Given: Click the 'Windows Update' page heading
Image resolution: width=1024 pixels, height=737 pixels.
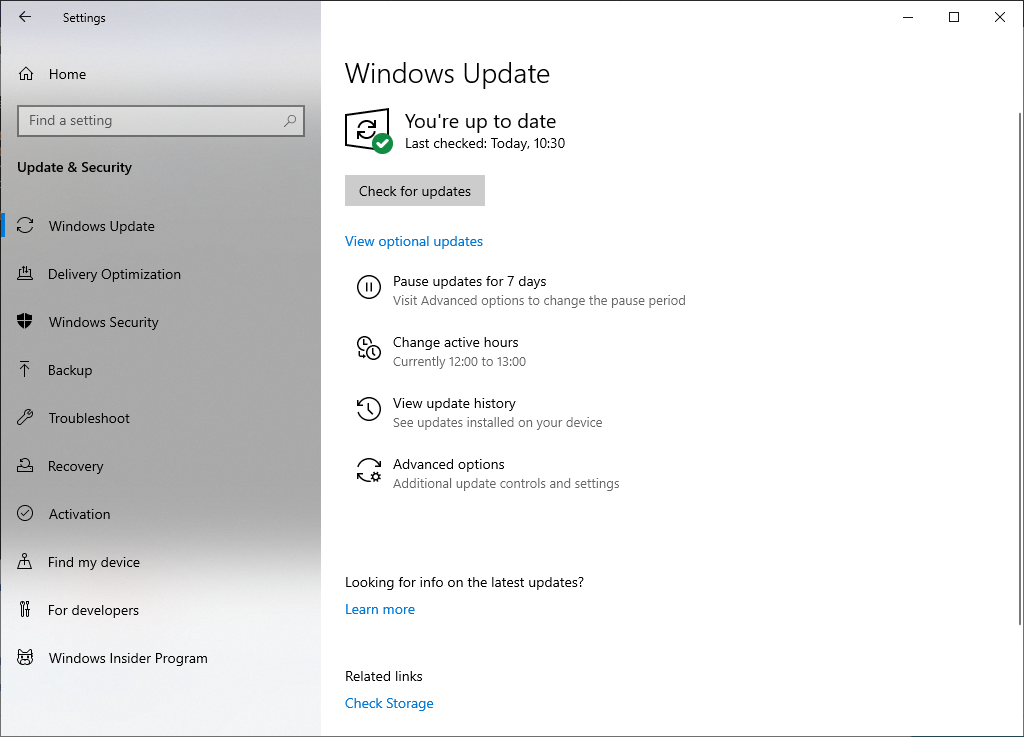Looking at the screenshot, I should tap(447, 74).
